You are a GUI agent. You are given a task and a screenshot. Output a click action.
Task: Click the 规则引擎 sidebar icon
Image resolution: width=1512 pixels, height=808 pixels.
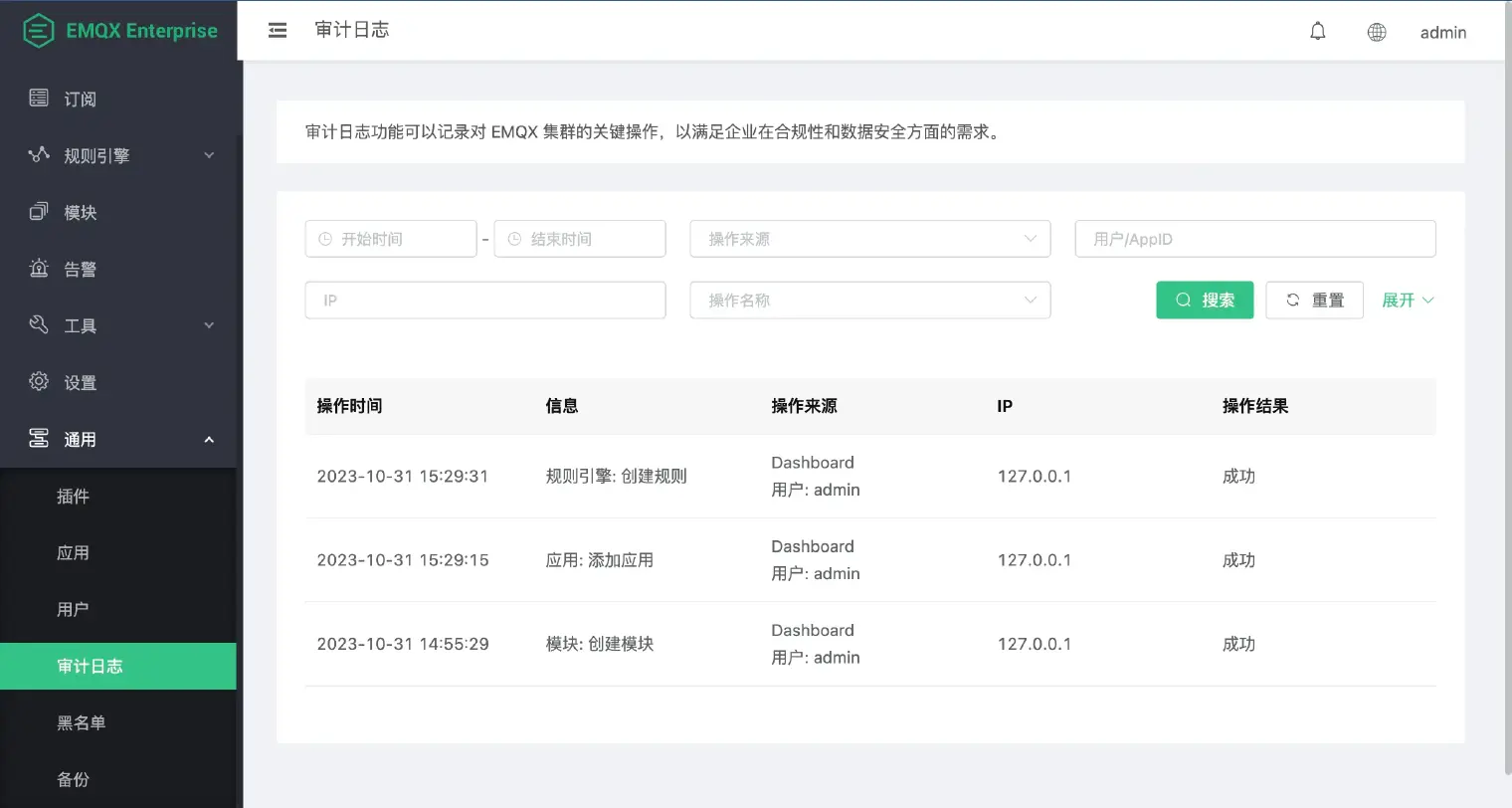[x=39, y=154]
